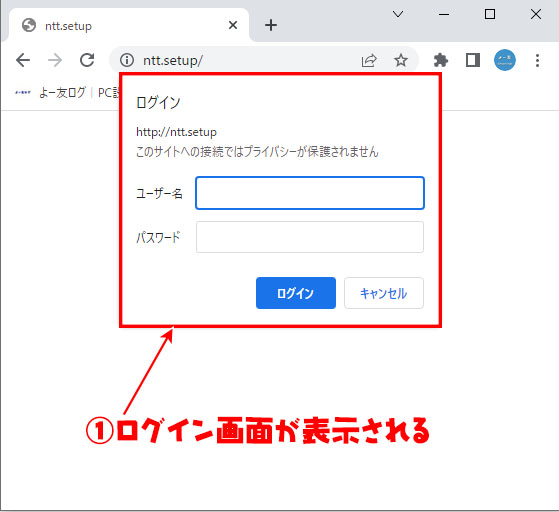
Task: Click the share page icon
Action: coord(369,60)
